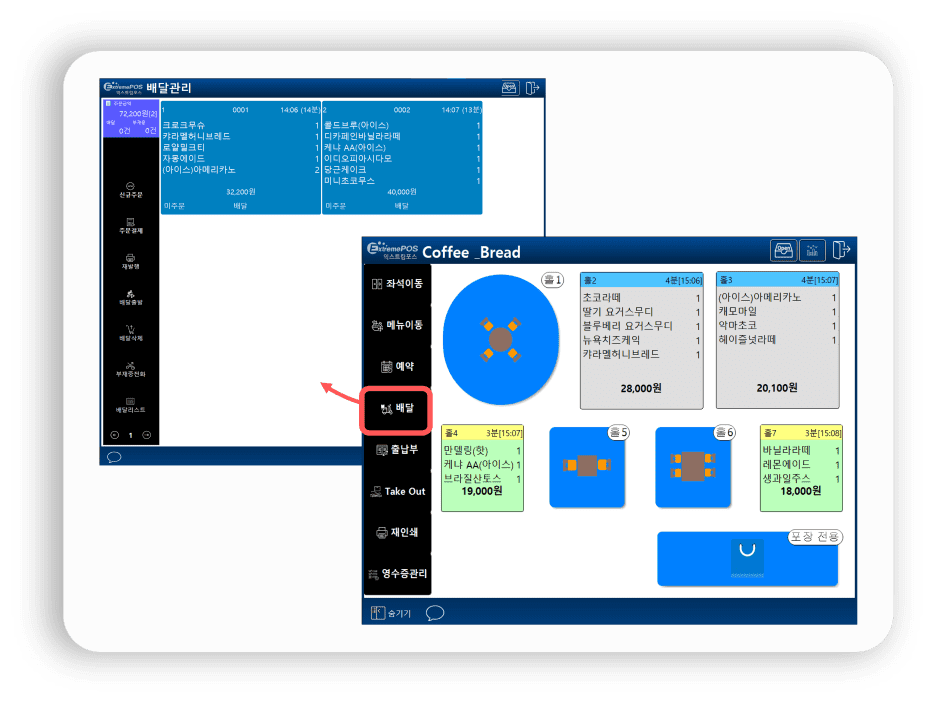Choose Take Out in the sidebar
Viewport: 934px width, 703px height.
point(396,491)
